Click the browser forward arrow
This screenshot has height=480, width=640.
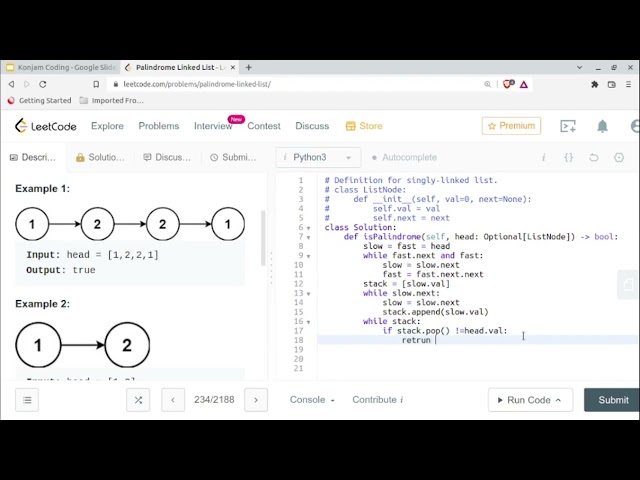27,84
